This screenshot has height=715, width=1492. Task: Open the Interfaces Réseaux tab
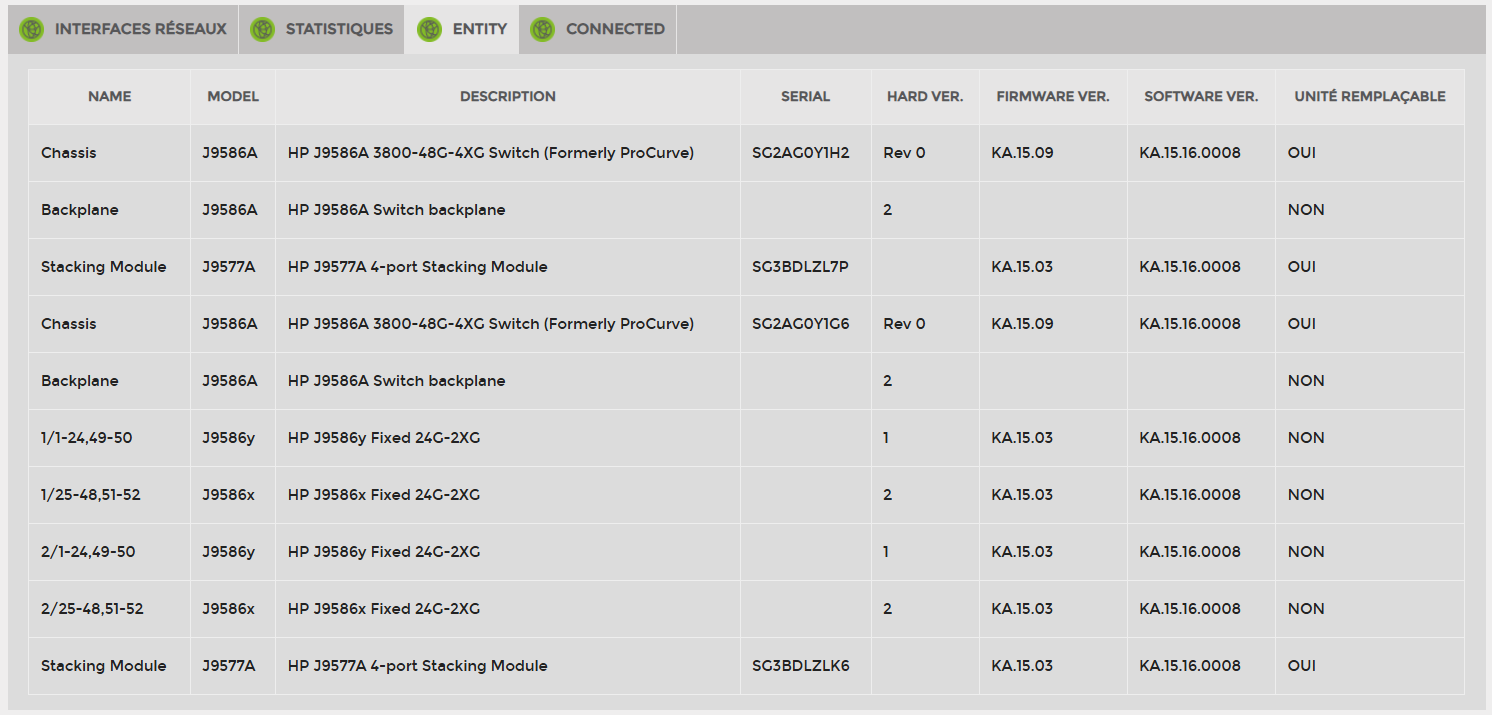click(123, 30)
